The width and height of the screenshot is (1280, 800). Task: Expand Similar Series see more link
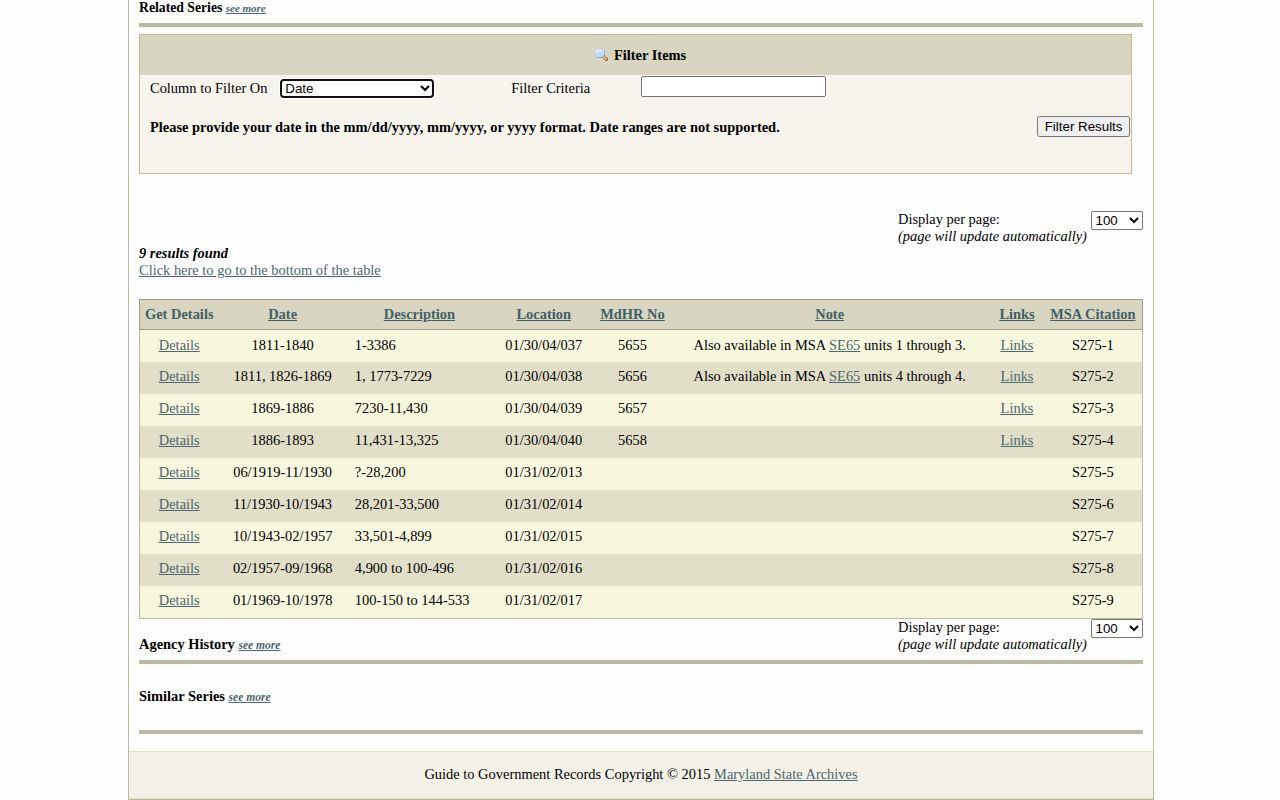[x=249, y=697]
